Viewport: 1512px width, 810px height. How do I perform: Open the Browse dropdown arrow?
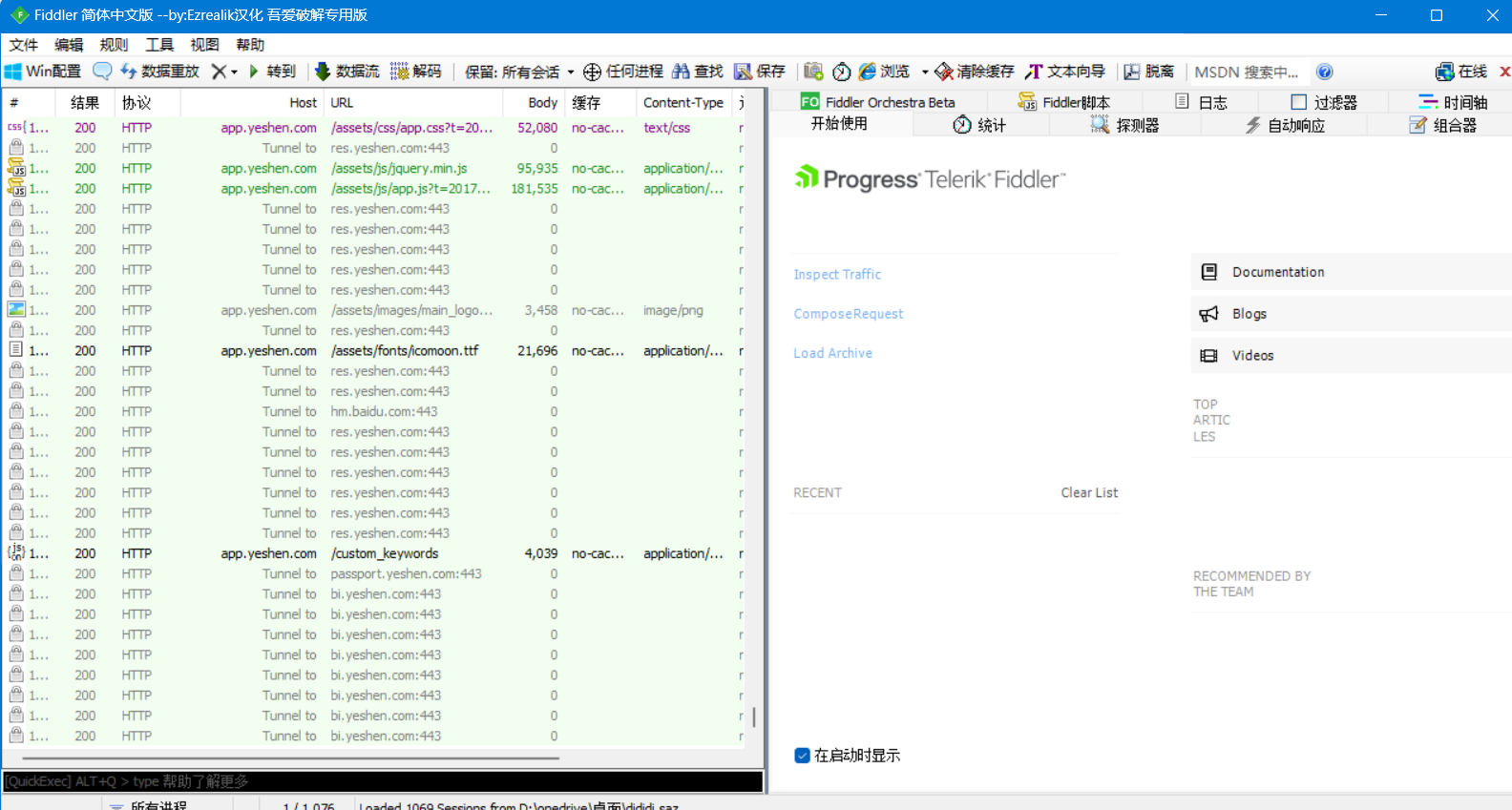(x=924, y=73)
